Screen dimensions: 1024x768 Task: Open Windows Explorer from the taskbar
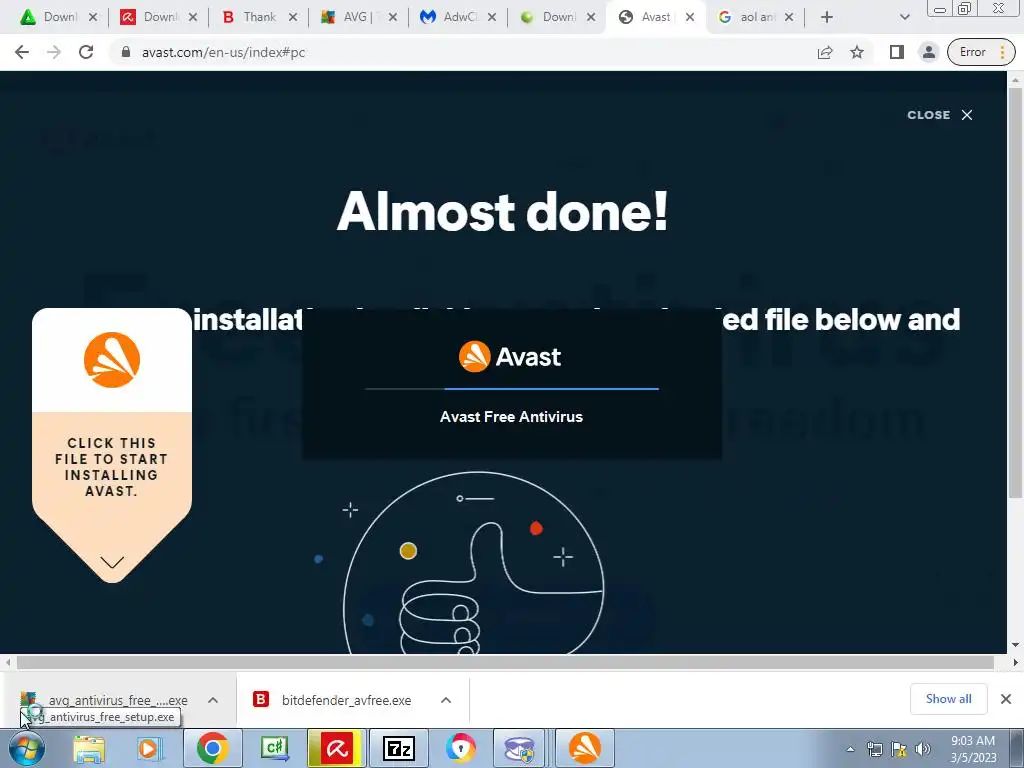[x=88, y=748]
